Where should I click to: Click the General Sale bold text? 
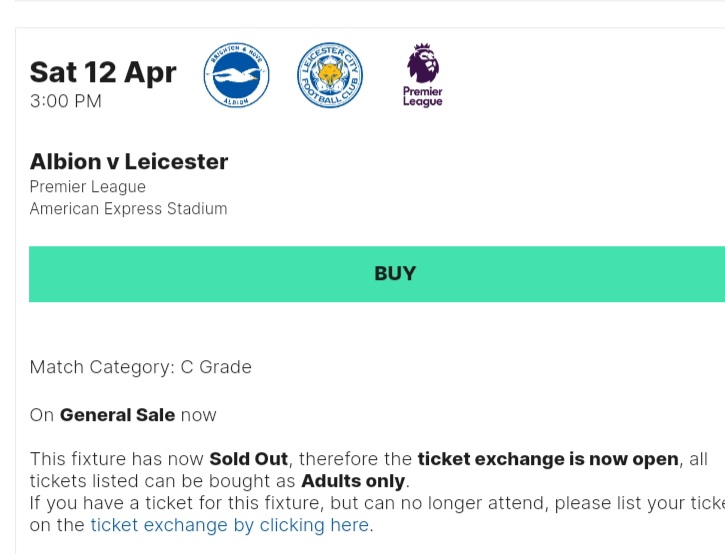pyautogui.click(x=117, y=415)
